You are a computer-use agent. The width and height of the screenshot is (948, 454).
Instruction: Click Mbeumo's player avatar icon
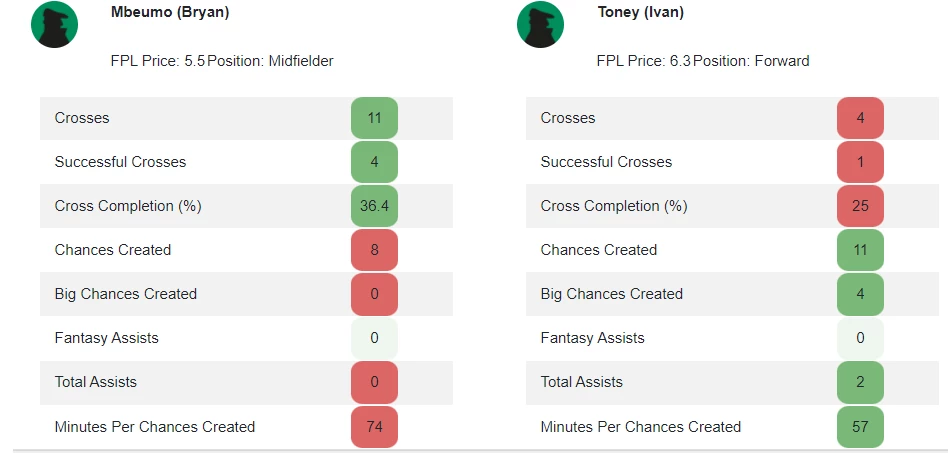[x=54, y=25]
